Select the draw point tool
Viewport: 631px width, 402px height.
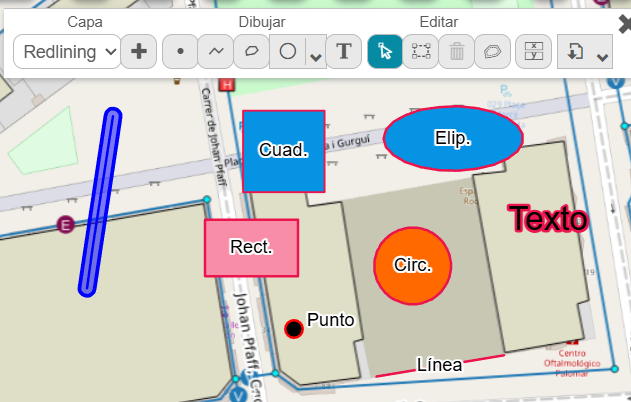[x=180, y=52]
